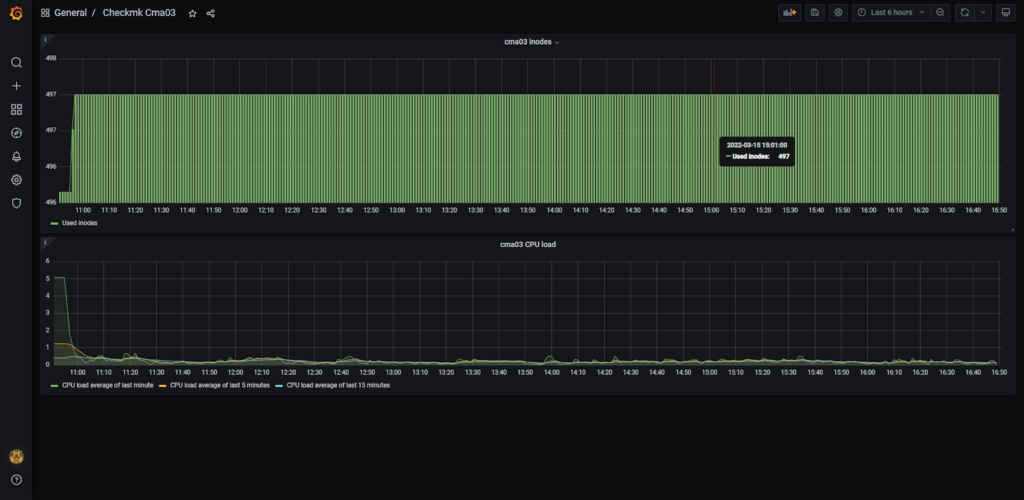Open the Alerting bell icon
This screenshot has width=1024, height=500.
point(16,157)
